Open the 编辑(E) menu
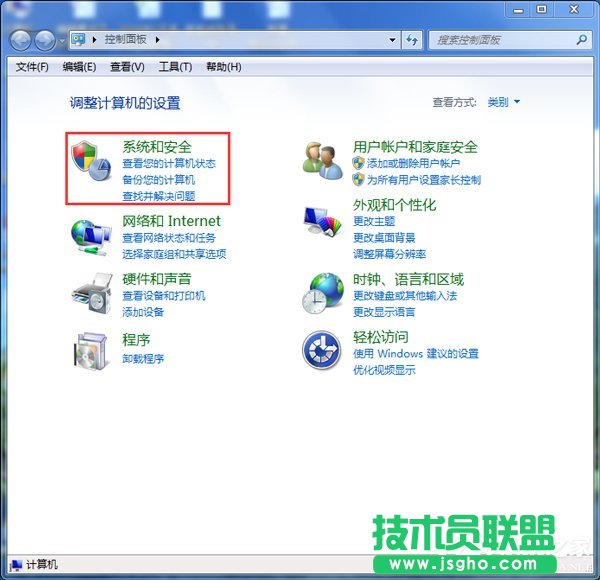Image resolution: width=600 pixels, height=580 pixels. coord(79,67)
